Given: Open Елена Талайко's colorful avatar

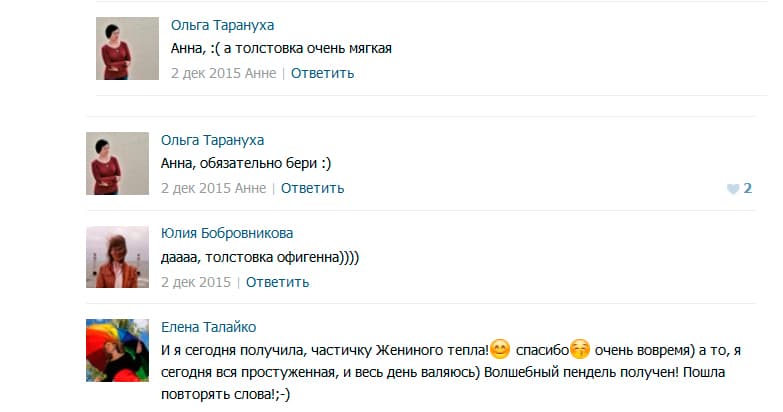Looking at the screenshot, I should tap(117, 350).
